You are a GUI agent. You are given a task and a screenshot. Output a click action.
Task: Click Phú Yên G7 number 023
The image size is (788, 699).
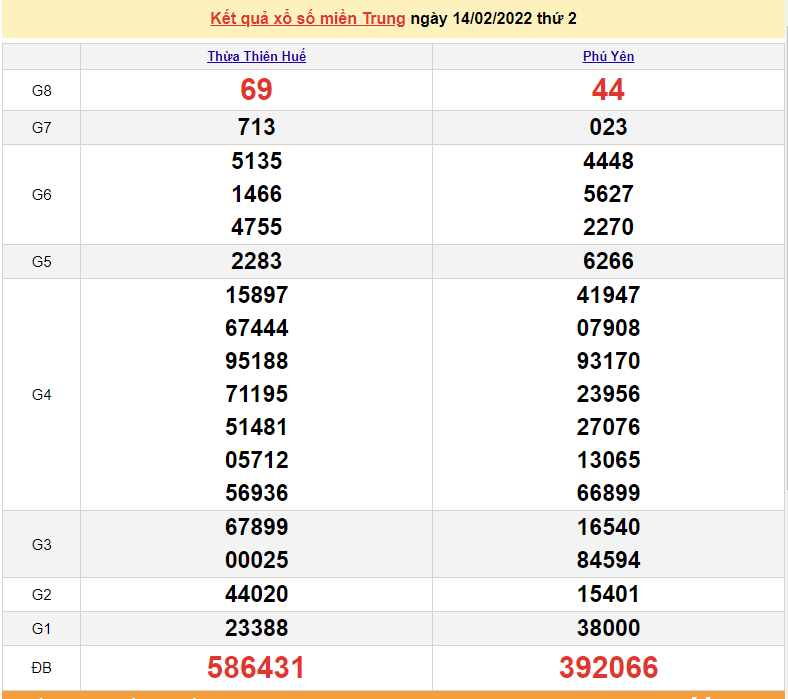pyautogui.click(x=608, y=127)
